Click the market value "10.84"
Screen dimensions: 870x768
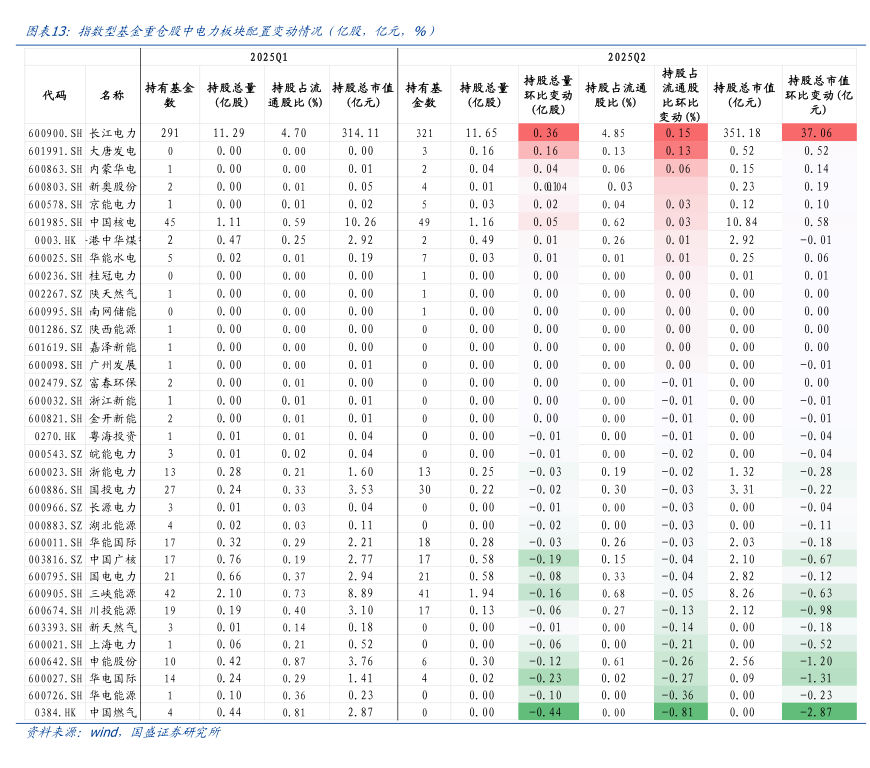click(x=742, y=222)
